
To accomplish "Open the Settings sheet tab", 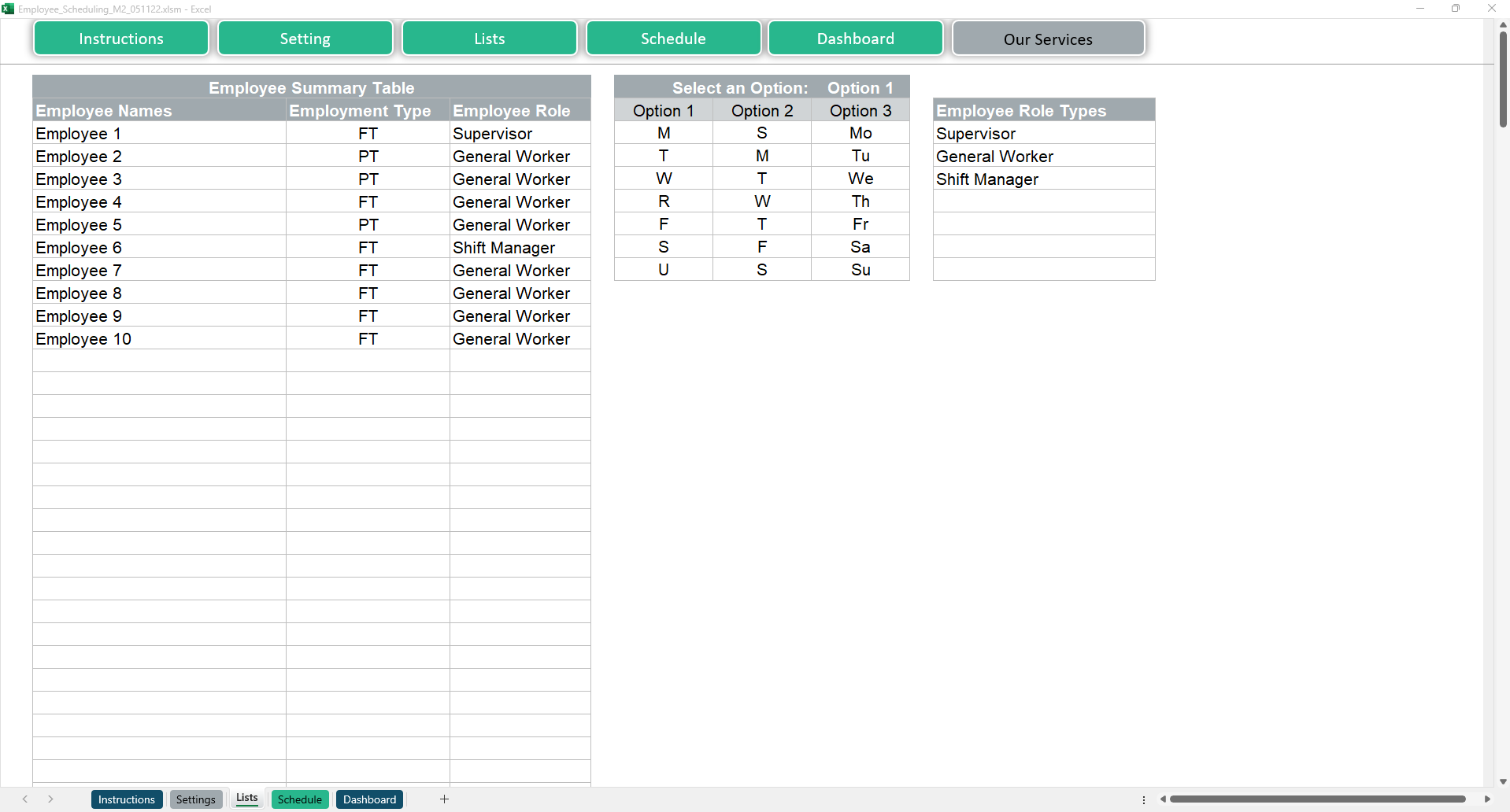I will point(195,799).
